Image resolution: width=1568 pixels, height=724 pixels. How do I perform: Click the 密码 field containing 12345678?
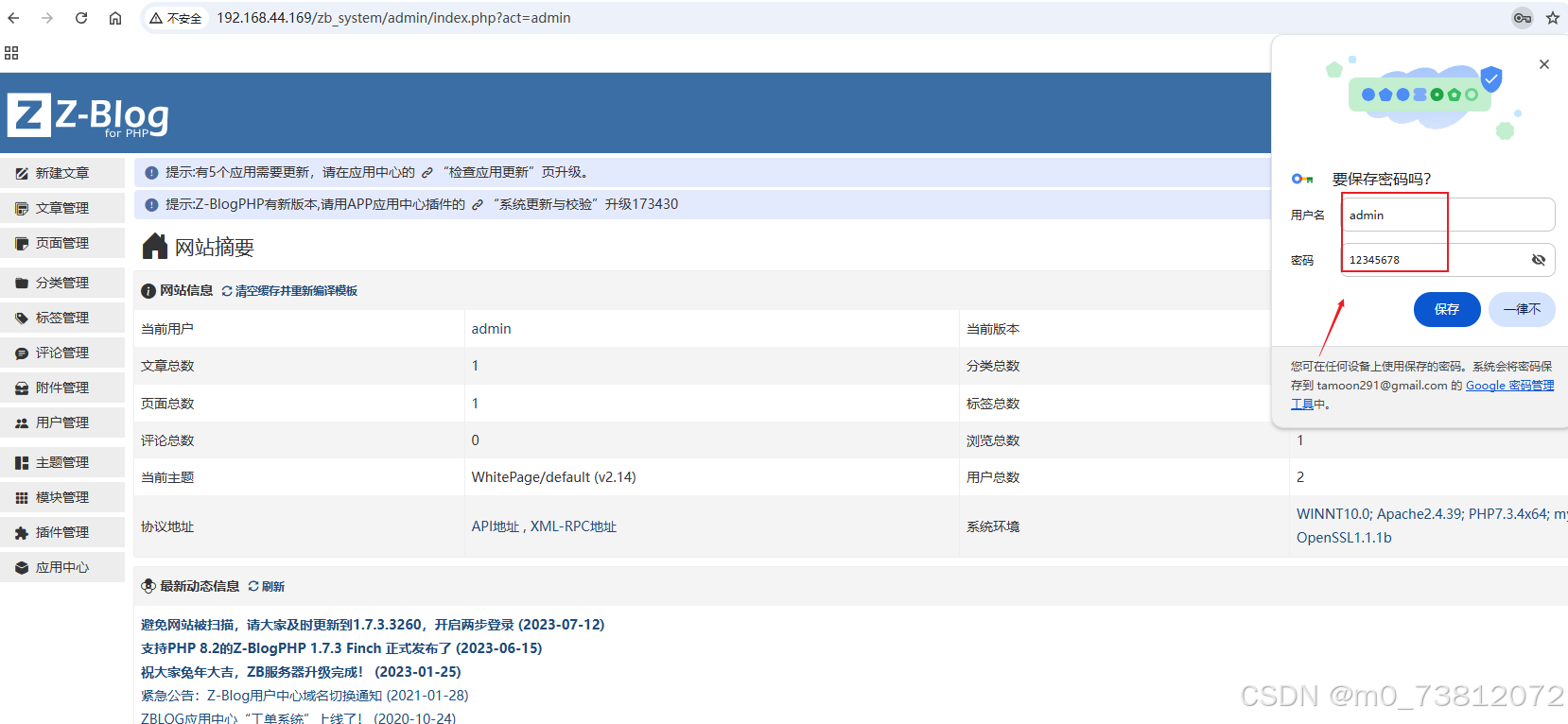[x=1448, y=260]
